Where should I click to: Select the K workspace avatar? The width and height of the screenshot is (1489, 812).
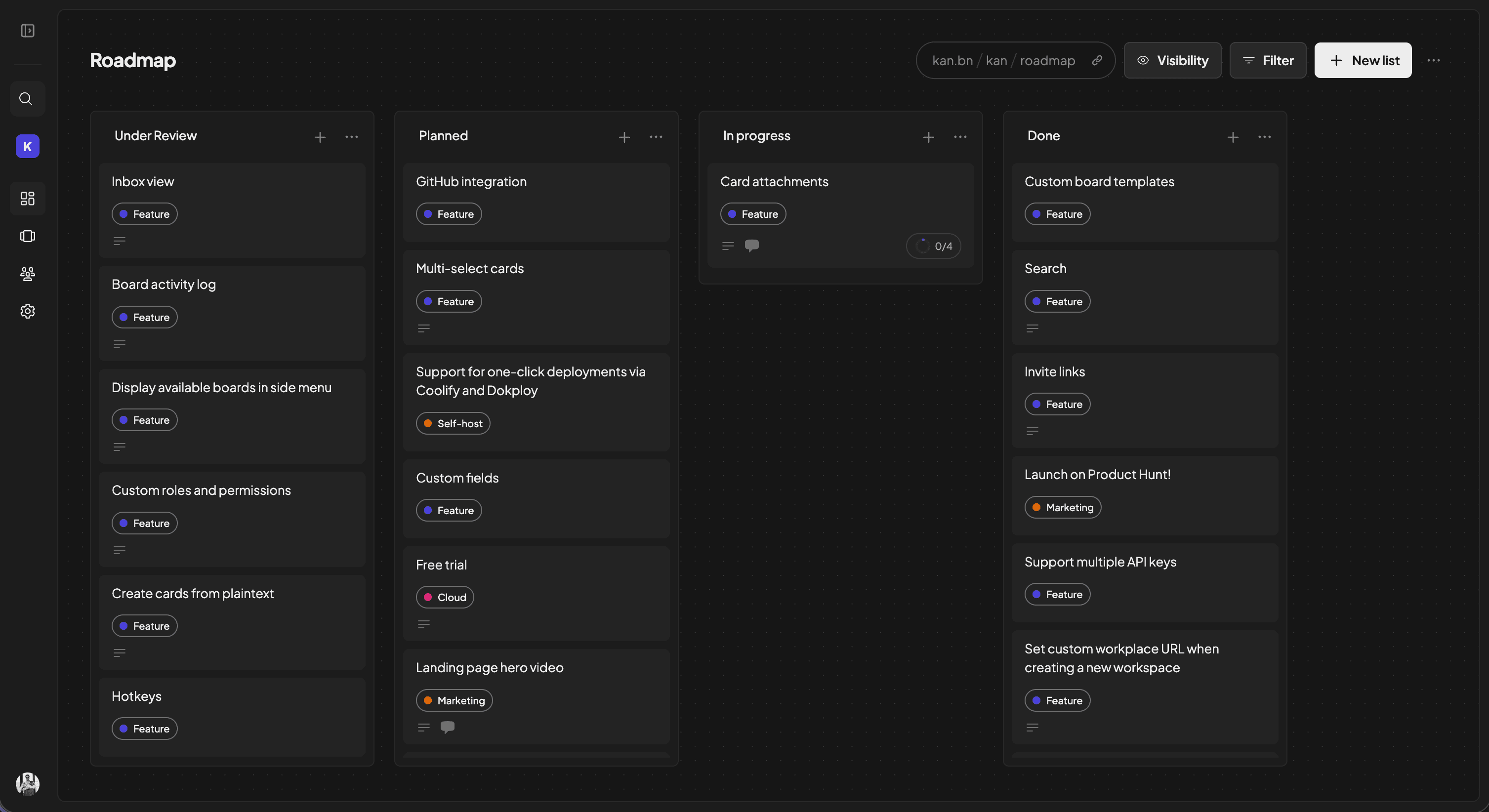coord(27,146)
